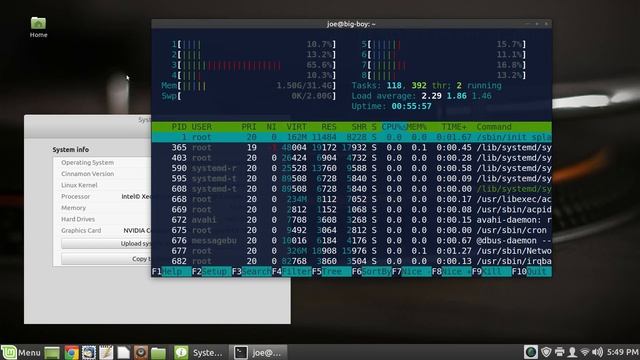Click the dark globe tray icon
The height and width of the screenshot is (360, 640).
pos(531,352)
